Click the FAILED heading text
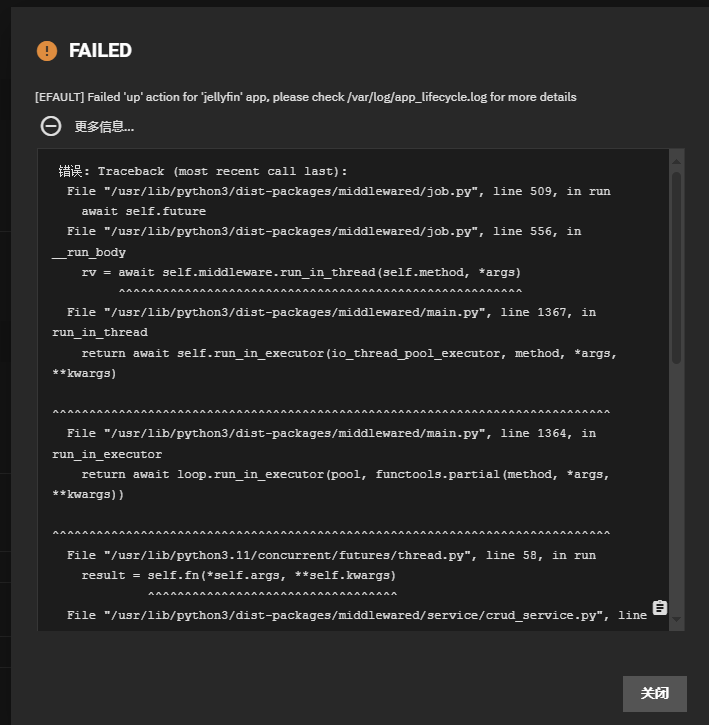This screenshot has width=709, height=725. coord(100,50)
